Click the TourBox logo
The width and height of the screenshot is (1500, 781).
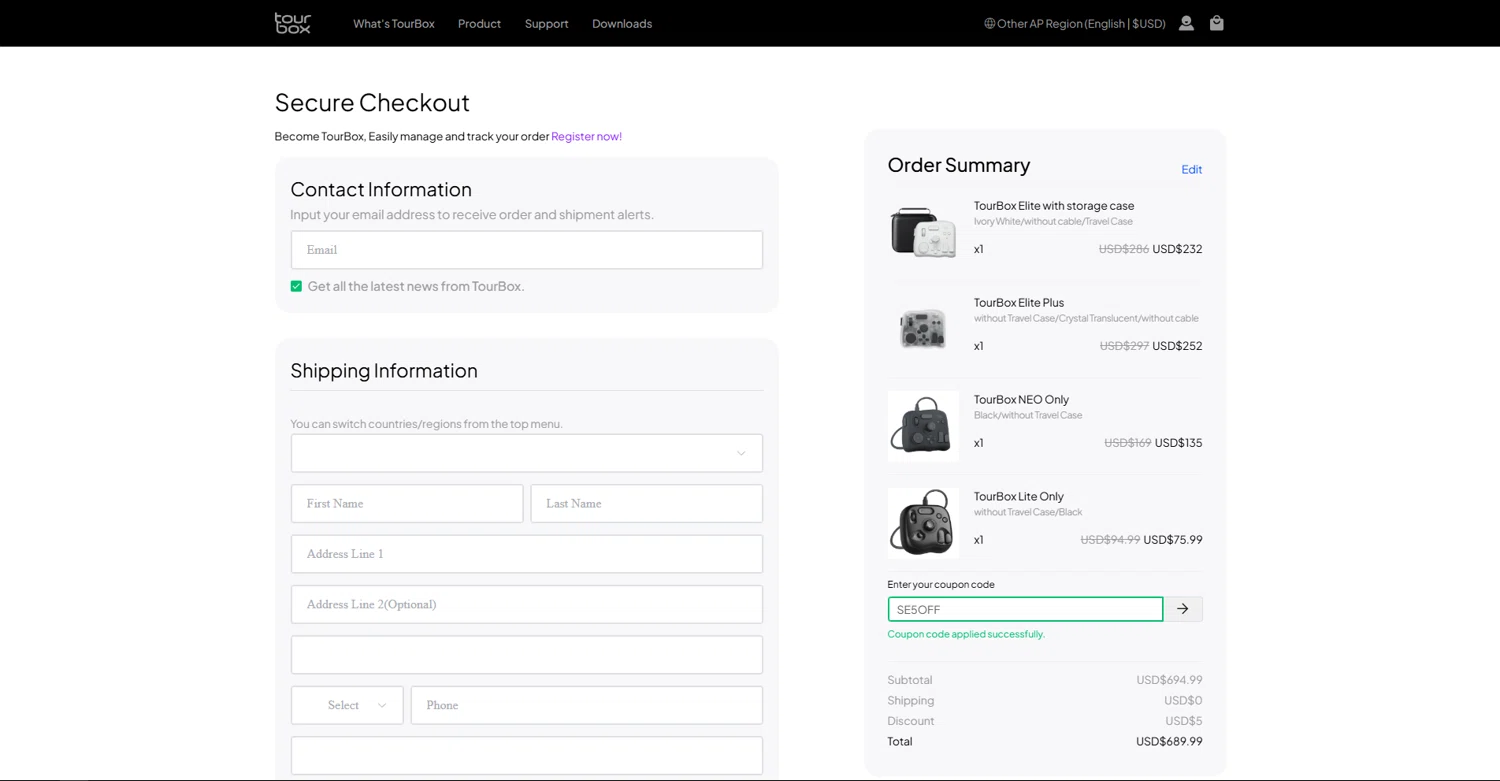(x=293, y=23)
